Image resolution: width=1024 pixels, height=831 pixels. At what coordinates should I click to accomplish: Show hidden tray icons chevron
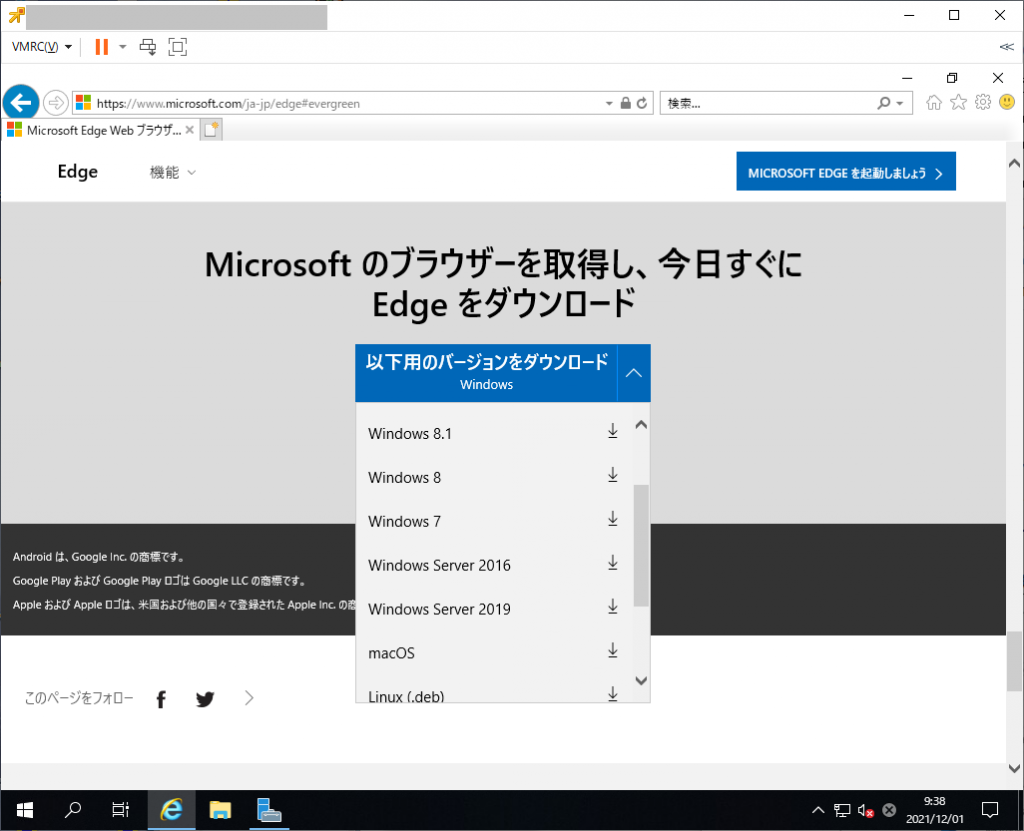click(818, 811)
